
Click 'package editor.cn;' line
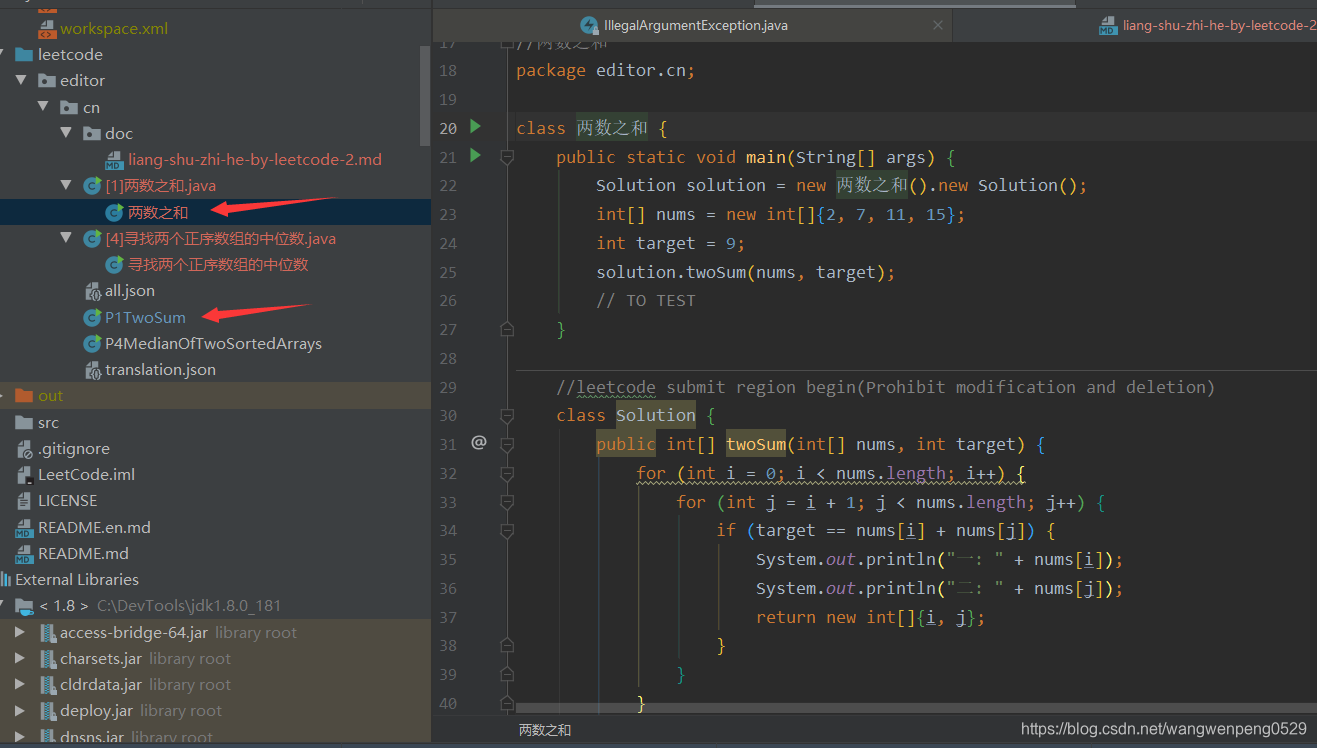605,70
